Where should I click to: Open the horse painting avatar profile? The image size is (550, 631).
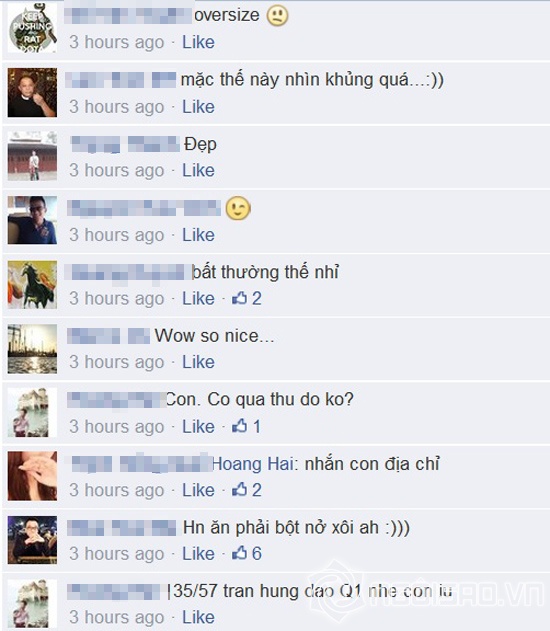click(32, 285)
